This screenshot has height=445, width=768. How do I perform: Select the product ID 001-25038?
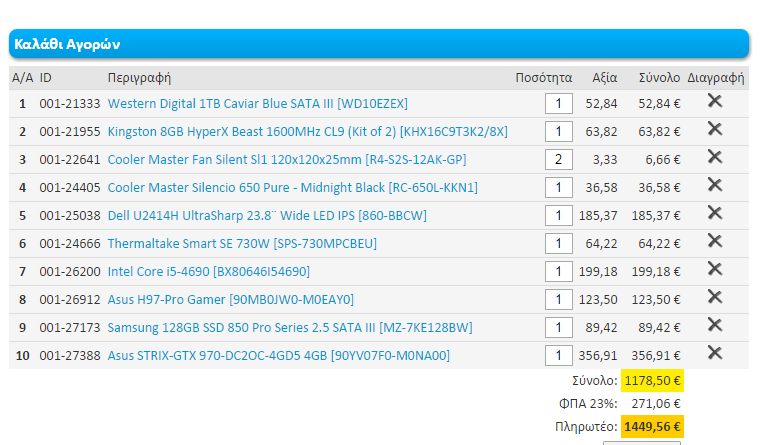(70, 215)
